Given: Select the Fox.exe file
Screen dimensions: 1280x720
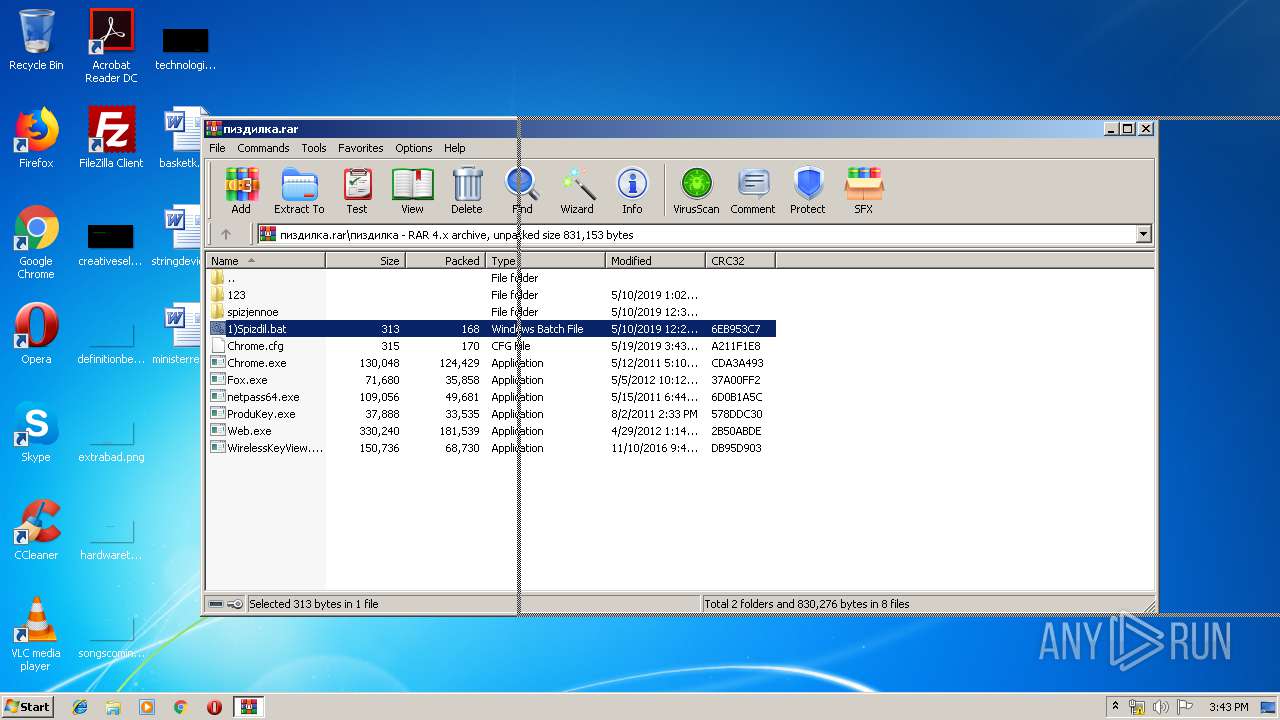Looking at the screenshot, I should tap(491, 380).
